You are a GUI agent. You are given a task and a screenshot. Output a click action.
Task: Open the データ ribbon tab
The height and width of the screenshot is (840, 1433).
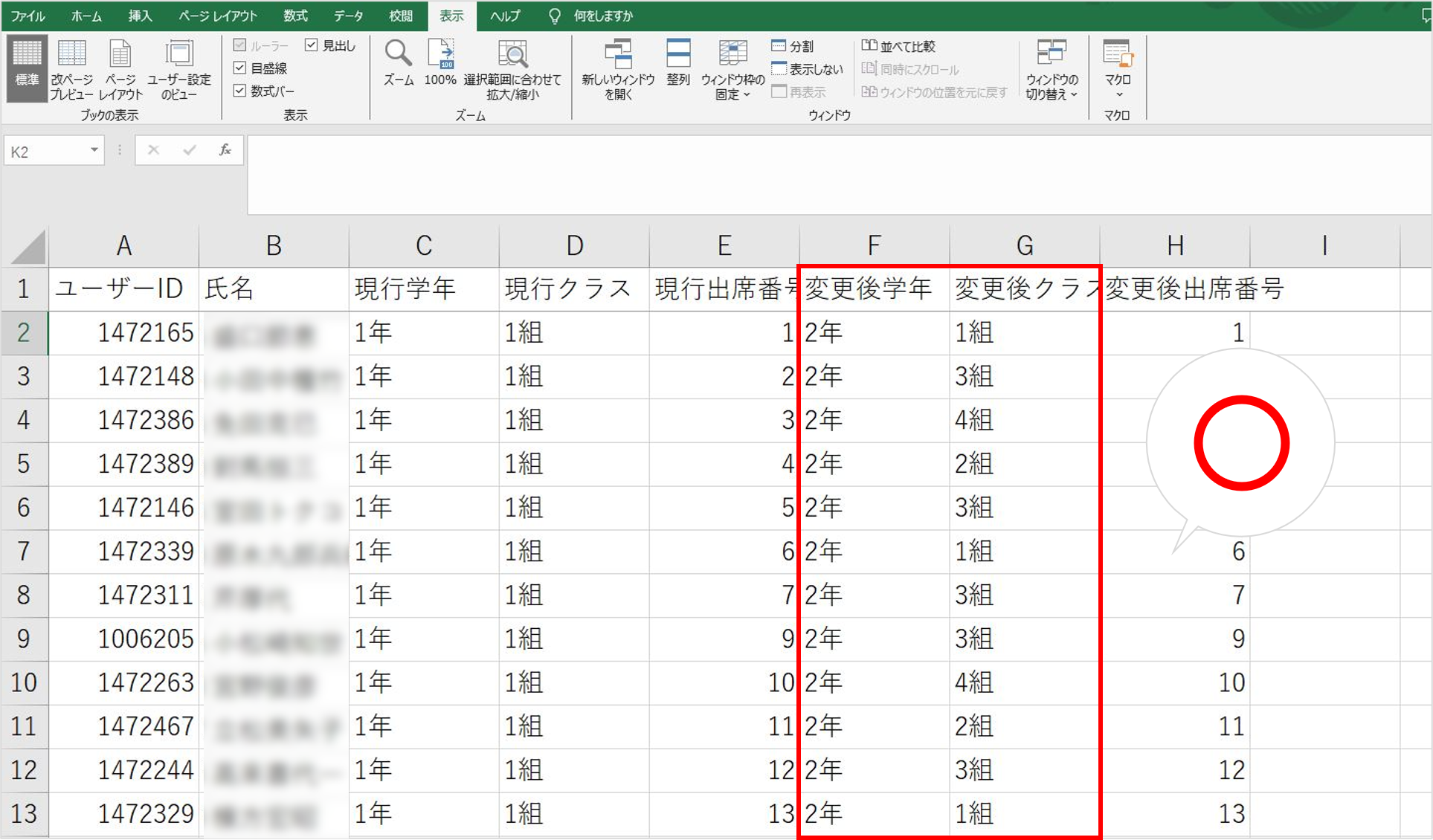[348, 16]
